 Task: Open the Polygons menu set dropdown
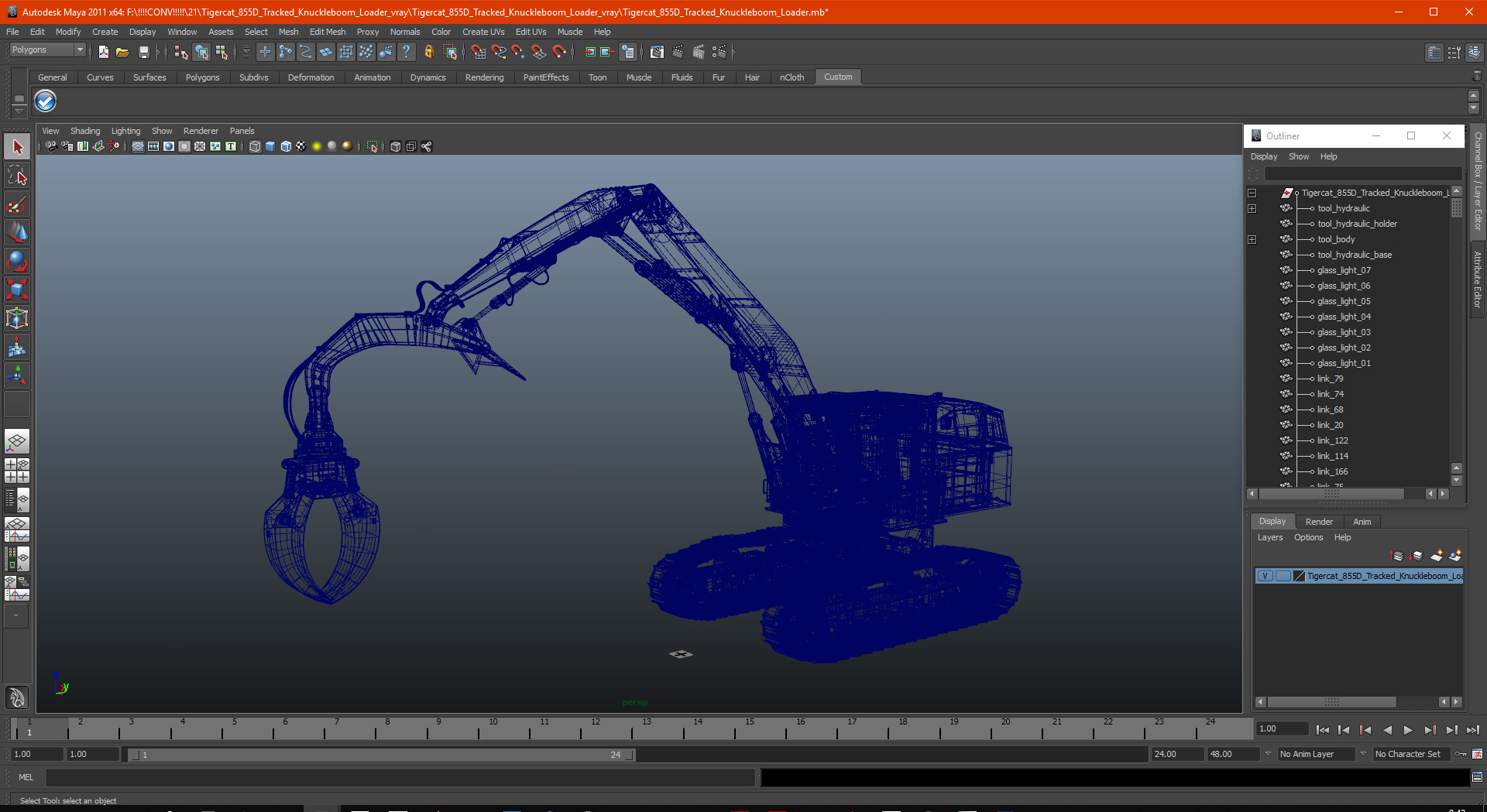pyautogui.click(x=47, y=50)
